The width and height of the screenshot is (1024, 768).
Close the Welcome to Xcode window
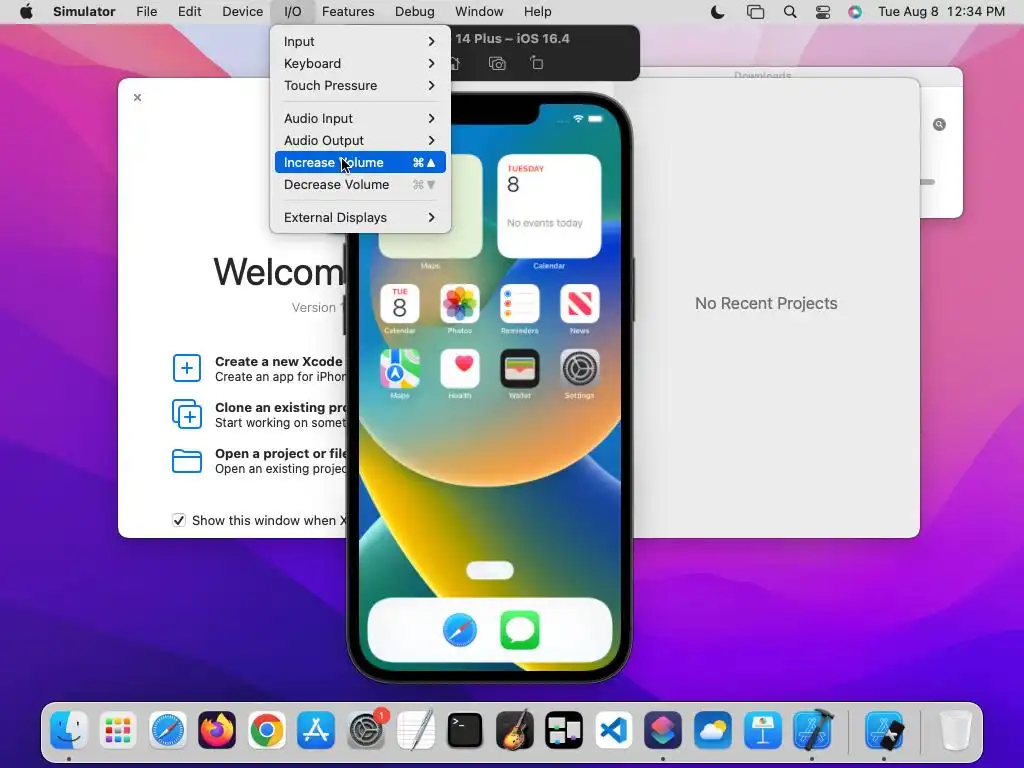point(137,97)
